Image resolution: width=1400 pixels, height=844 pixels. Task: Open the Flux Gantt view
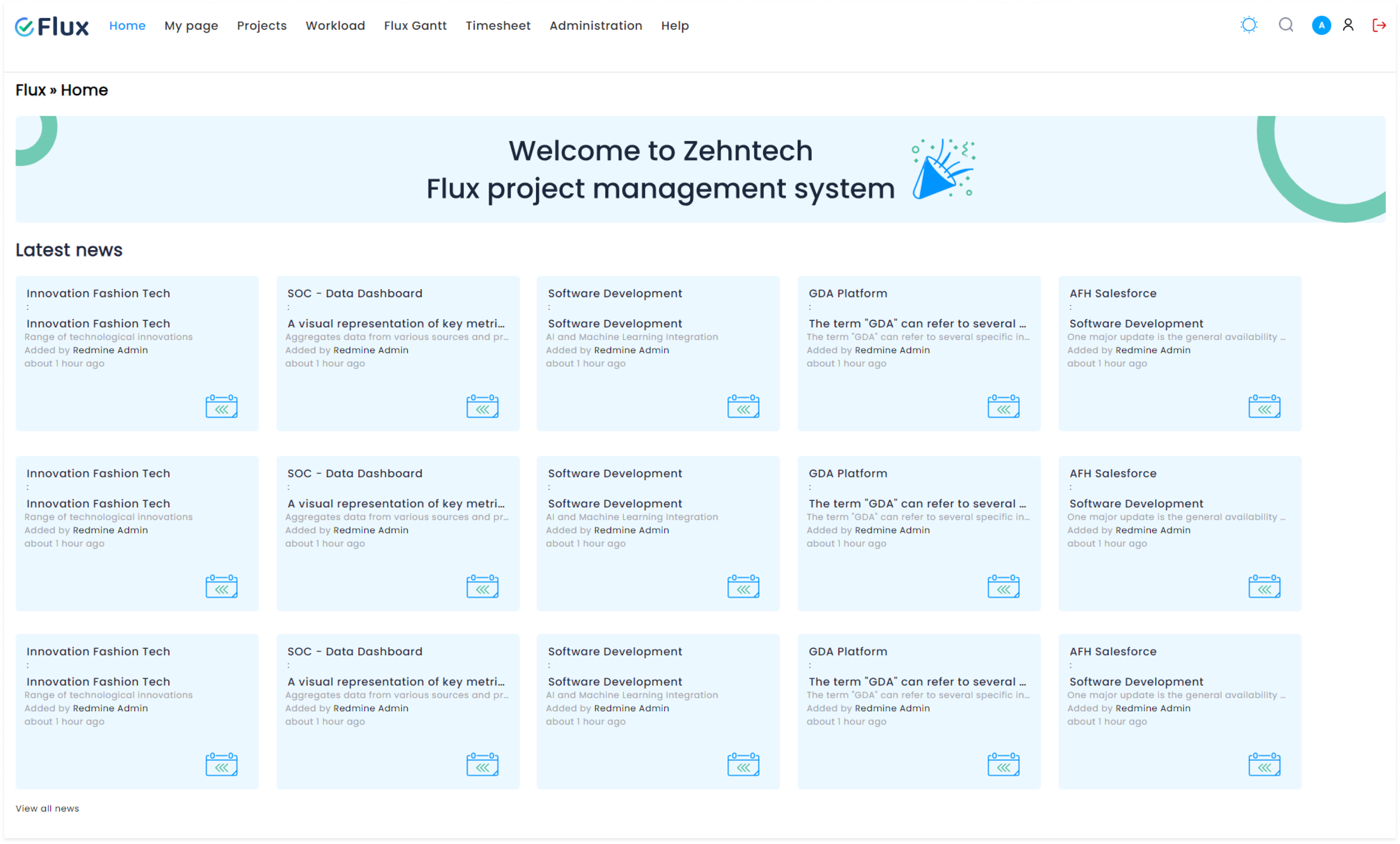pyautogui.click(x=415, y=26)
